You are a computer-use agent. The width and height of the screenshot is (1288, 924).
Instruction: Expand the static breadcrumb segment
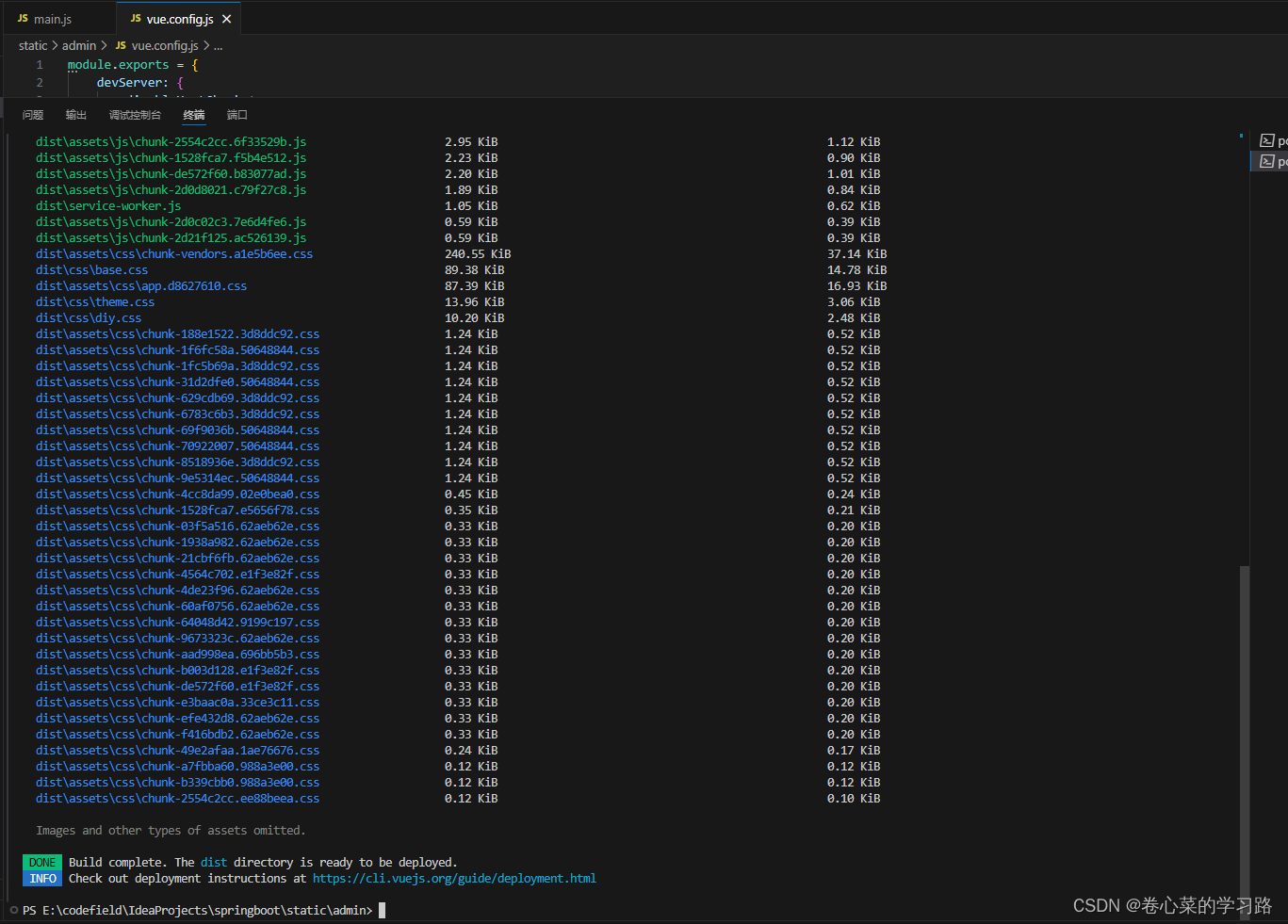[x=33, y=45]
